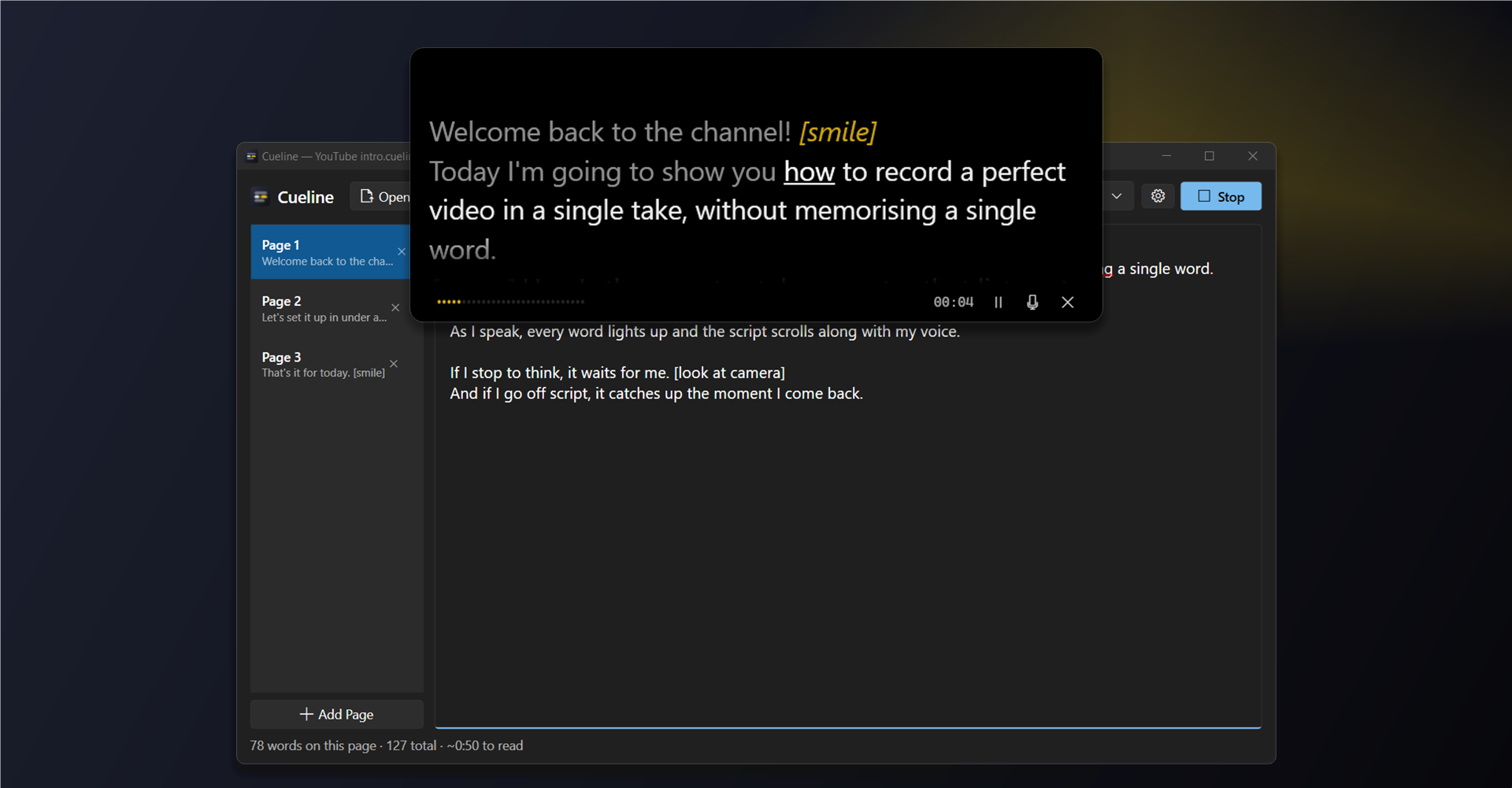Viewport: 1512px width, 788px height.
Task: Maximize the Cueline window
Action: pyautogui.click(x=1210, y=156)
